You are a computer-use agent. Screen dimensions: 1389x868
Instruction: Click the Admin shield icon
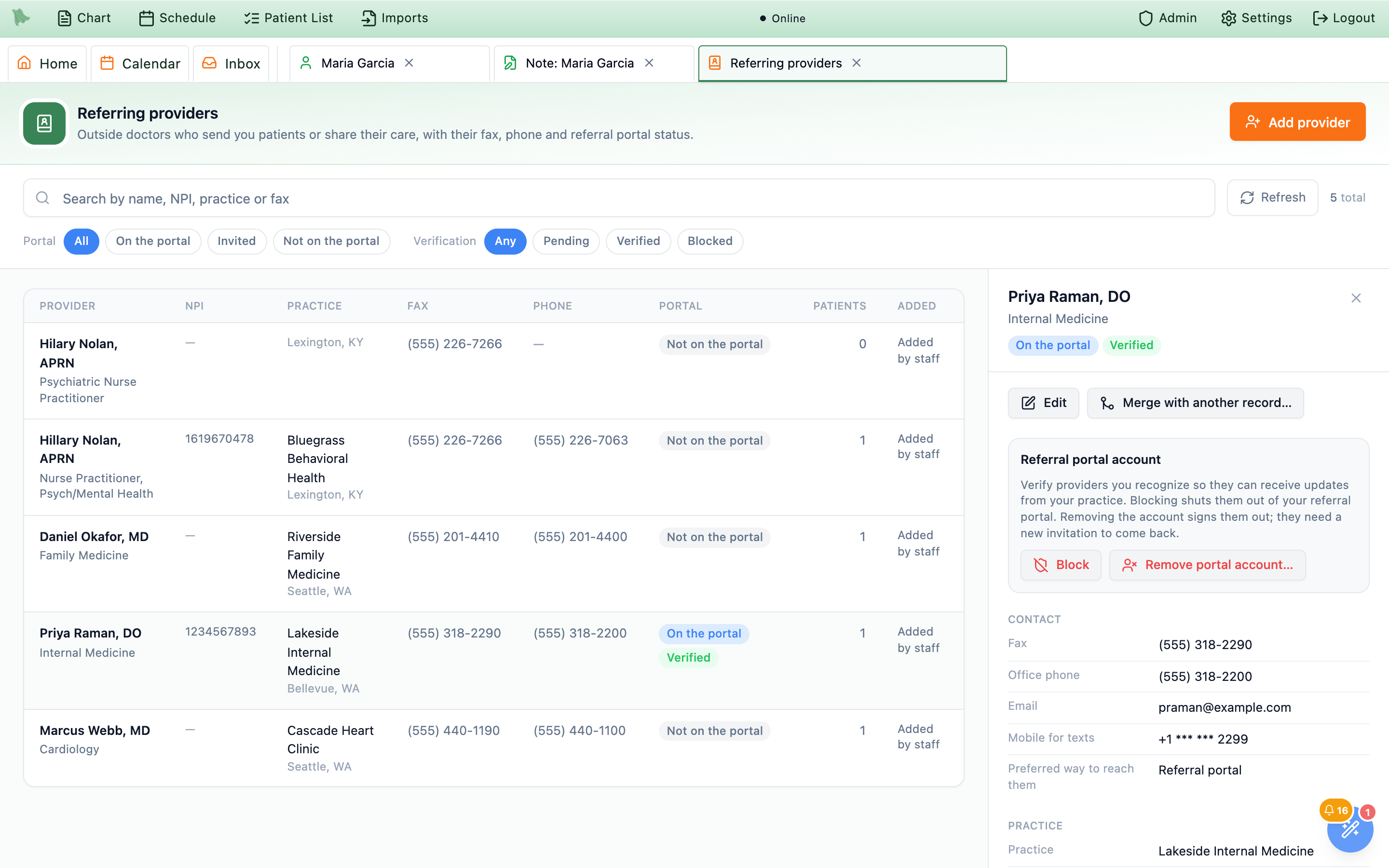(1145, 18)
